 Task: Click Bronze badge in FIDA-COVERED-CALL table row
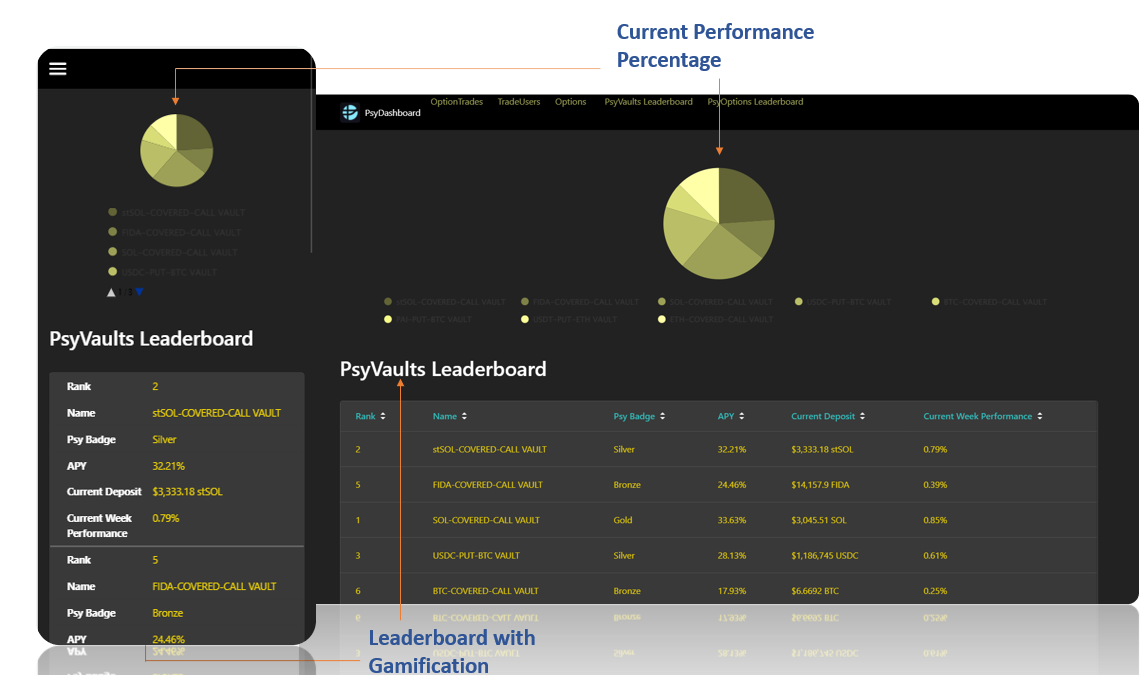(x=627, y=484)
